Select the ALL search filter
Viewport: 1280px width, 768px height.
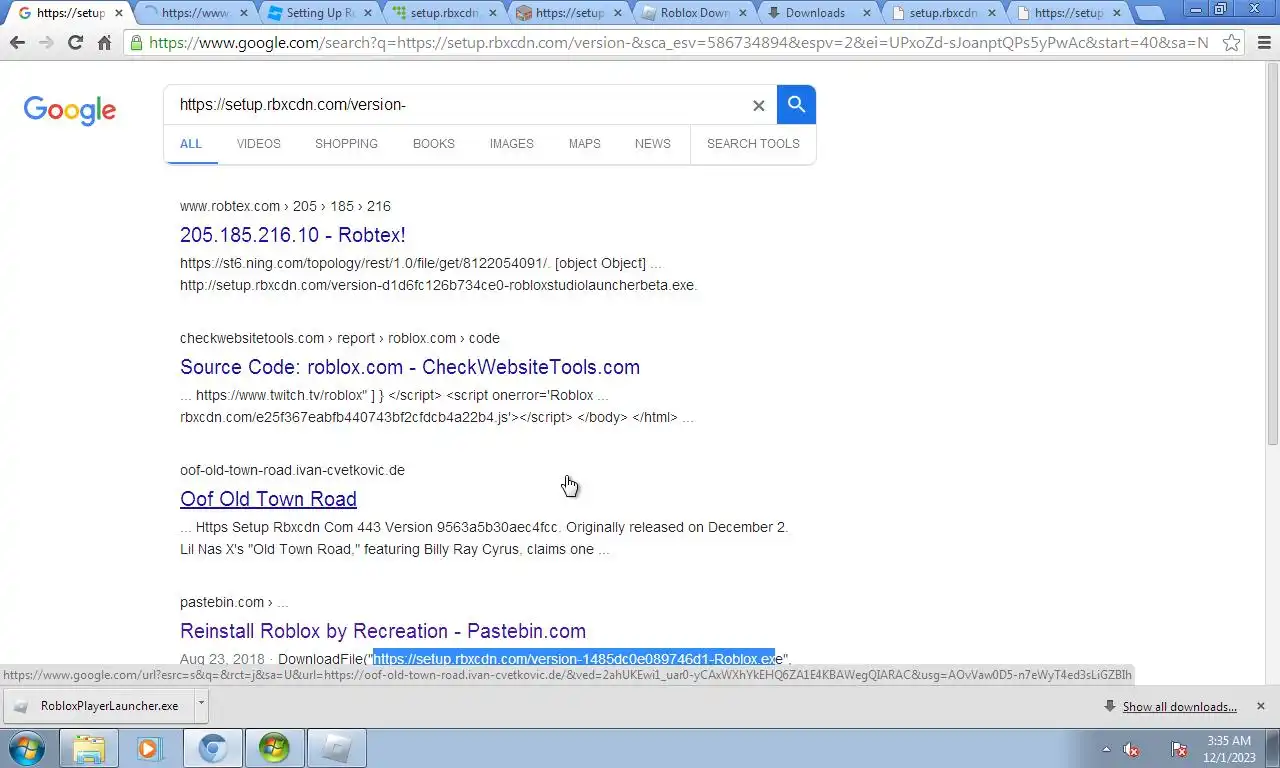pos(191,144)
